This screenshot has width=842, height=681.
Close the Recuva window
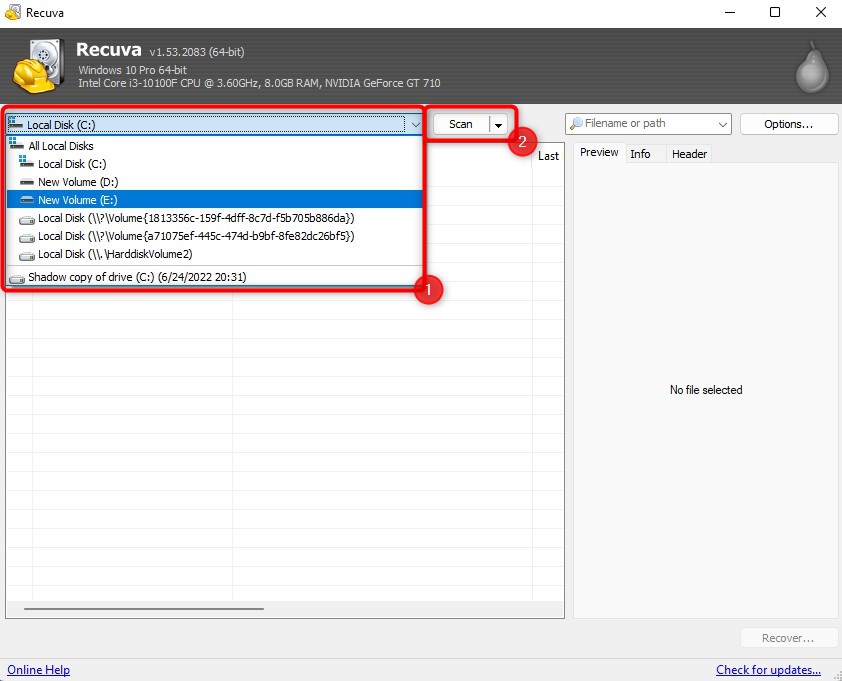click(821, 12)
